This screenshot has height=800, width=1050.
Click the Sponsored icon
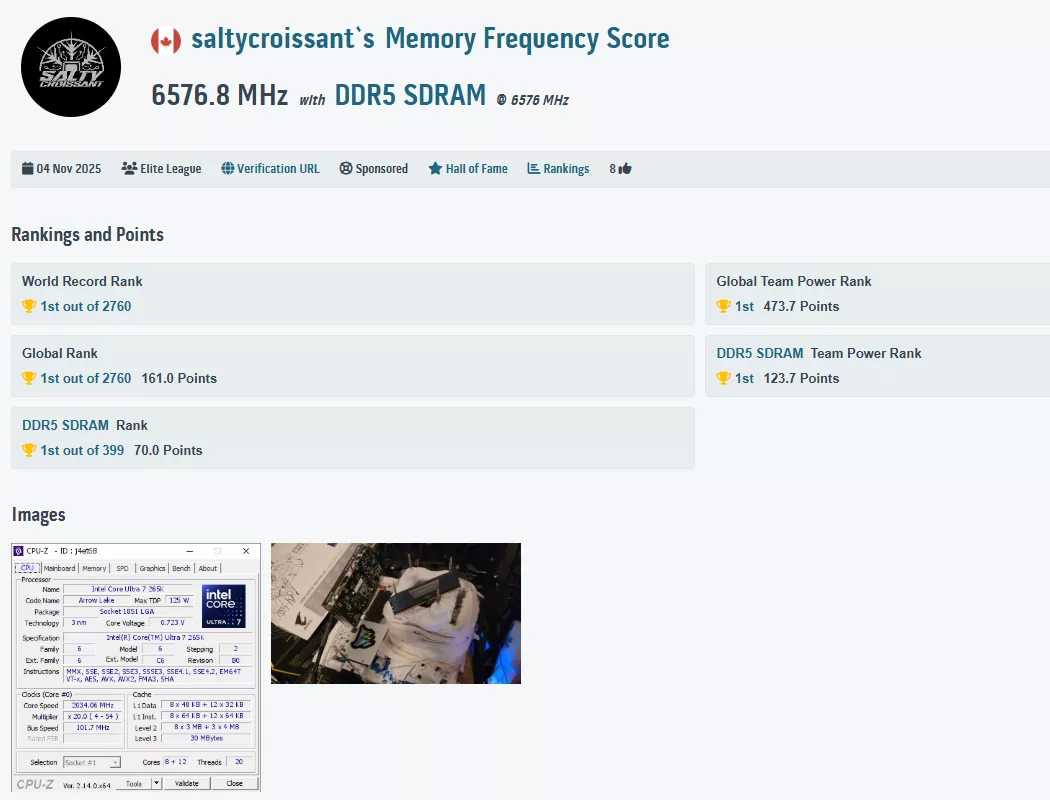346,168
